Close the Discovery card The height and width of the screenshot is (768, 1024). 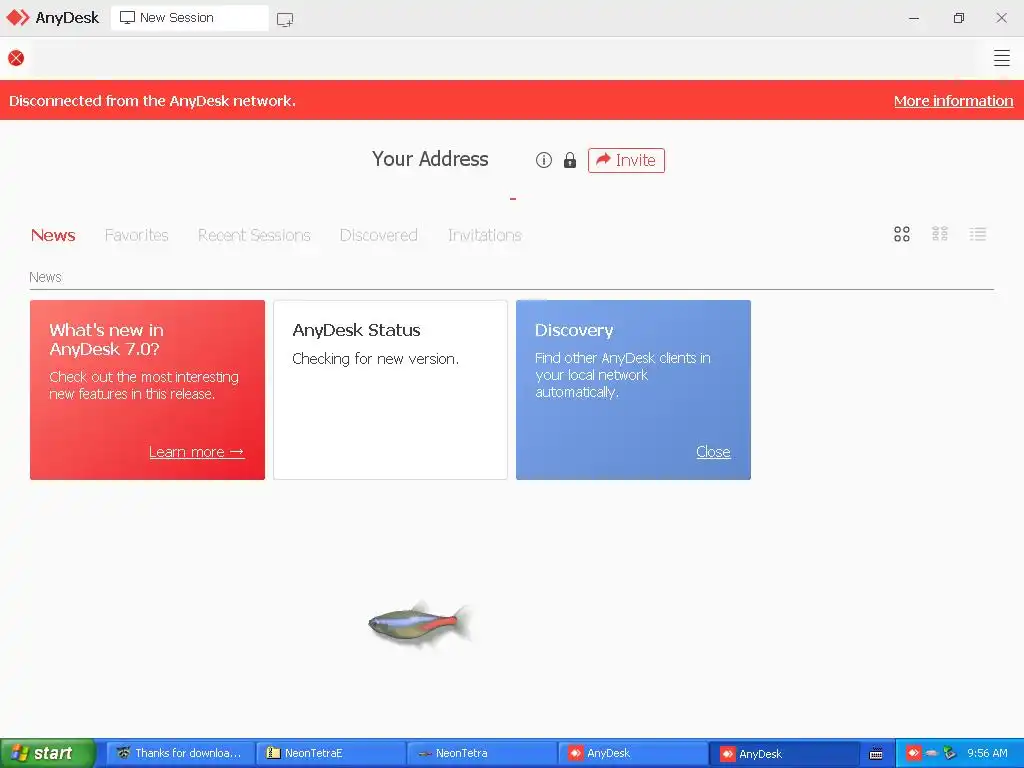(x=712, y=452)
